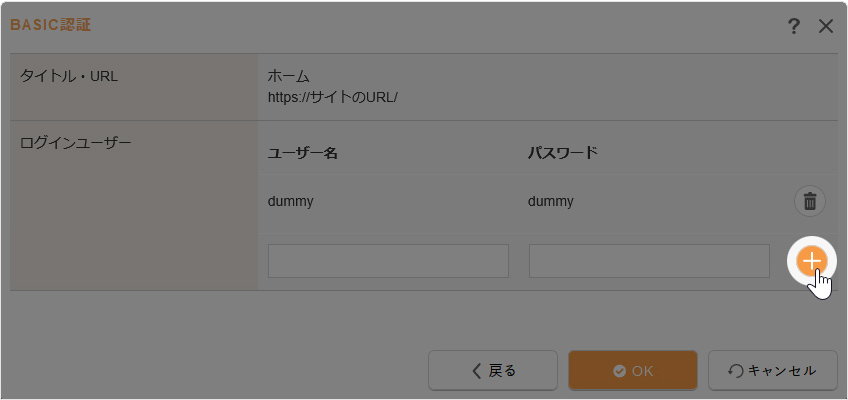848x400 pixels.
Task: Click the BASIC認証 dialog title
Action: pyautogui.click(x=51, y=25)
